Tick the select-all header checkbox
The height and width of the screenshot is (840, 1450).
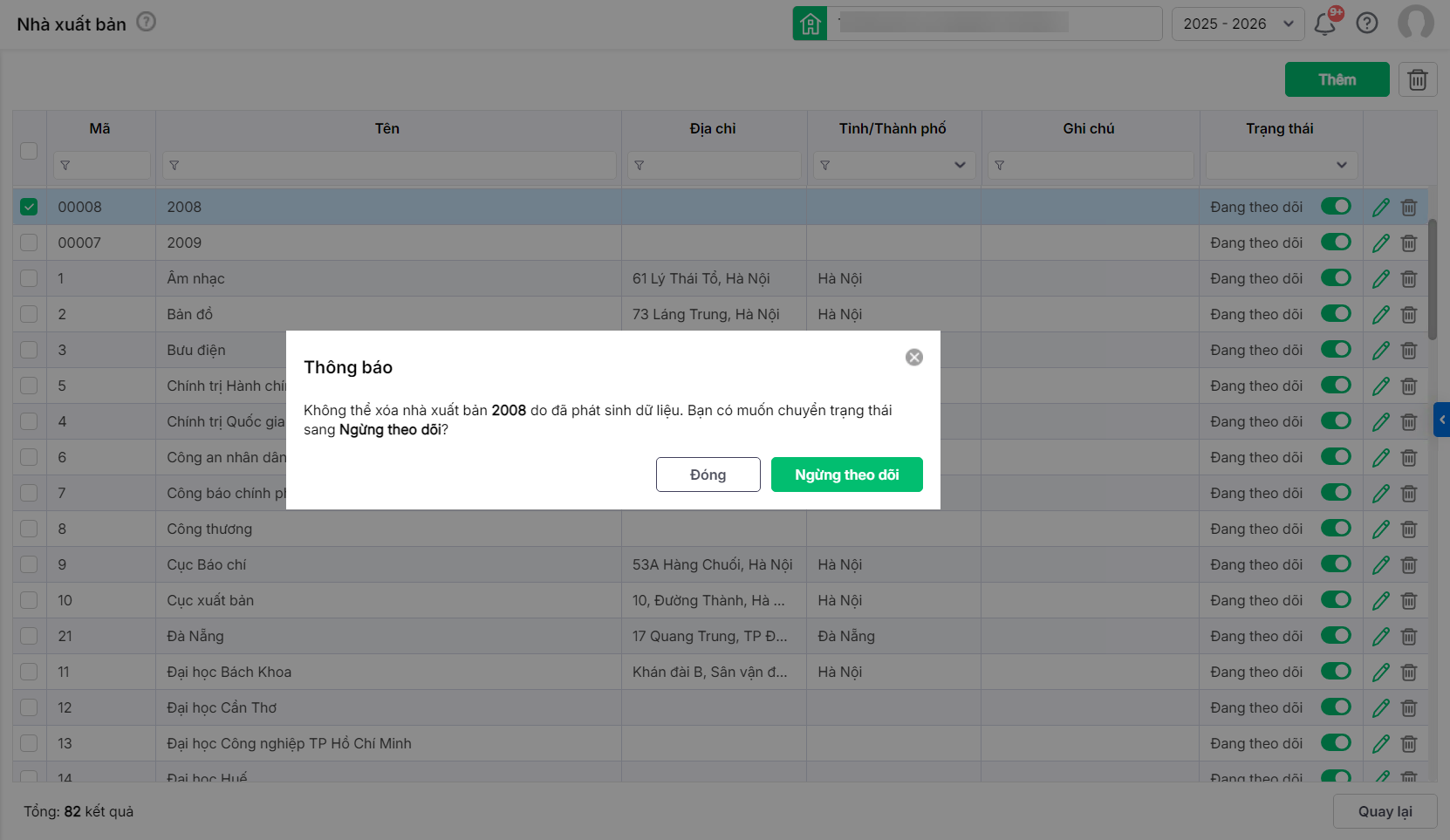point(29,151)
